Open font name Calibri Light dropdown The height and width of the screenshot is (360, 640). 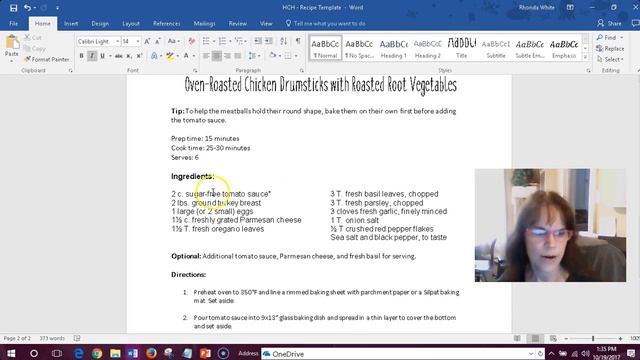117,42
